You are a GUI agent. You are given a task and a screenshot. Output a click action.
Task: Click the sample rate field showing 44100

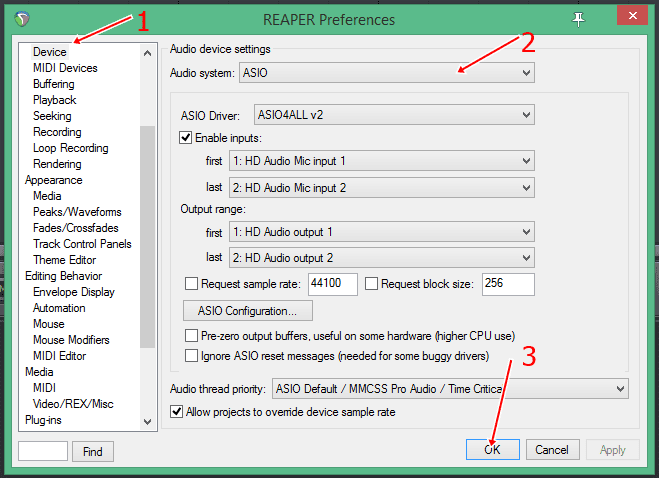click(333, 284)
